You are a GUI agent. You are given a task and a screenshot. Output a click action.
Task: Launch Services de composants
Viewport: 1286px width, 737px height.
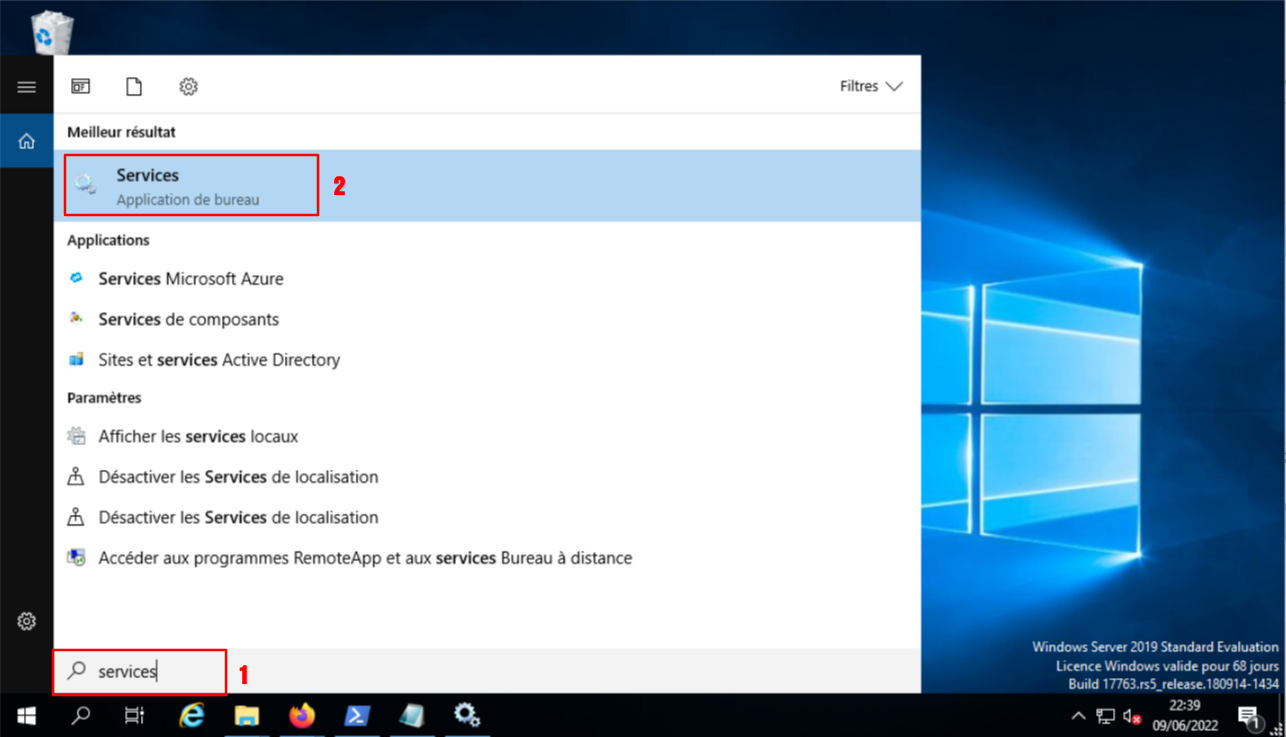click(188, 320)
